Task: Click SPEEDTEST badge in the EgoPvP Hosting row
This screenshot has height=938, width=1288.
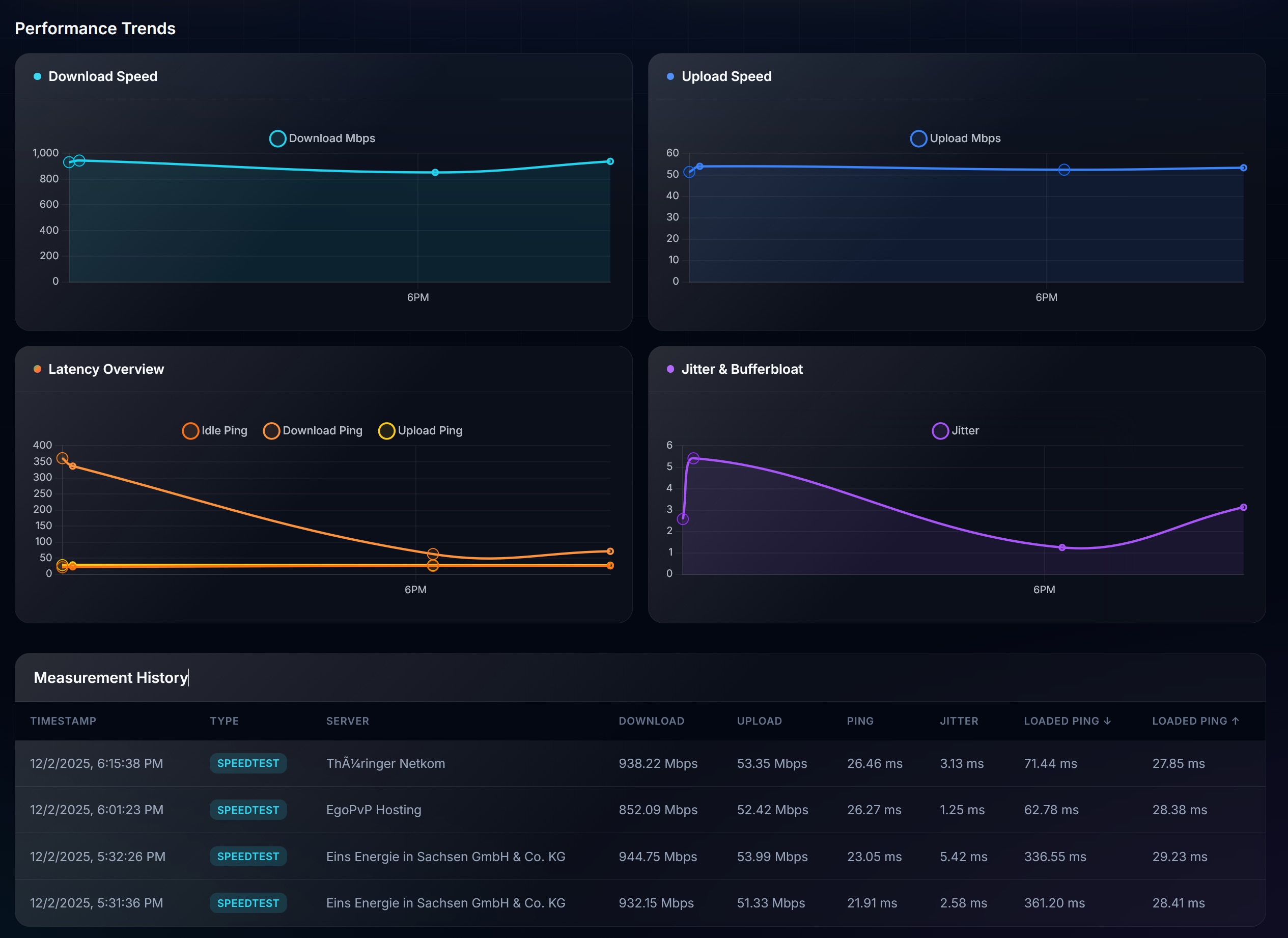Action: [248, 810]
